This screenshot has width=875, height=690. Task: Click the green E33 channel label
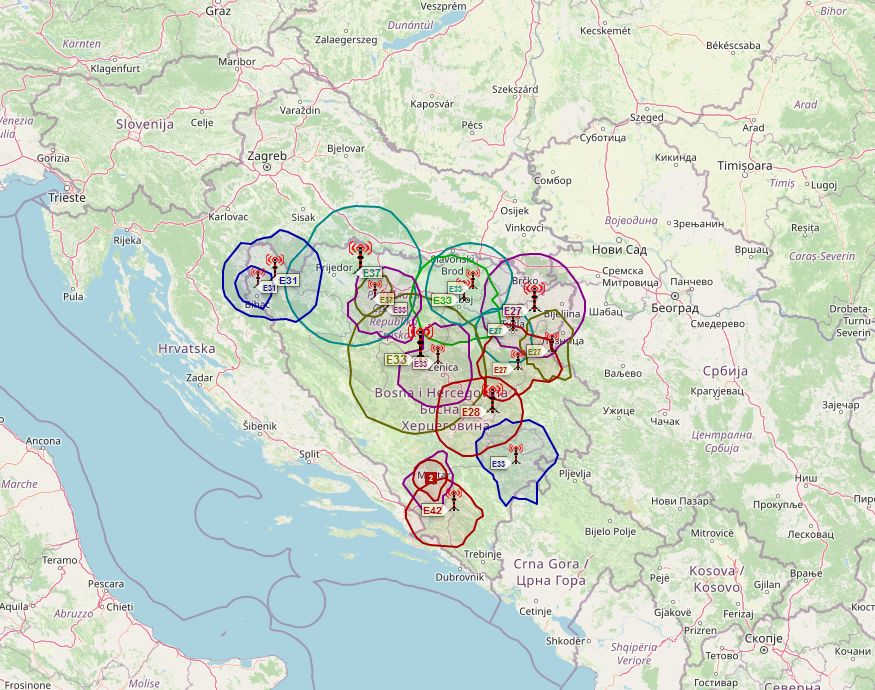[441, 300]
